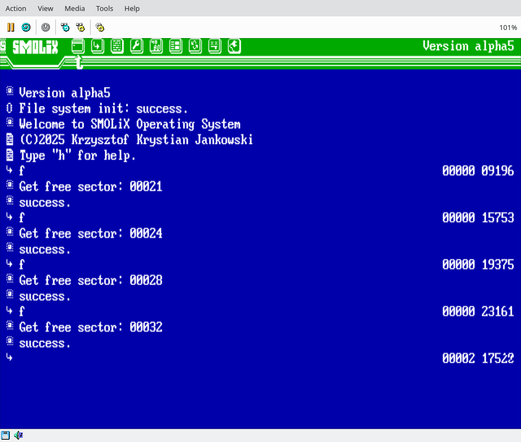Click the '00000 23161' counter value
Screen dimensions: 521x442
(478, 312)
